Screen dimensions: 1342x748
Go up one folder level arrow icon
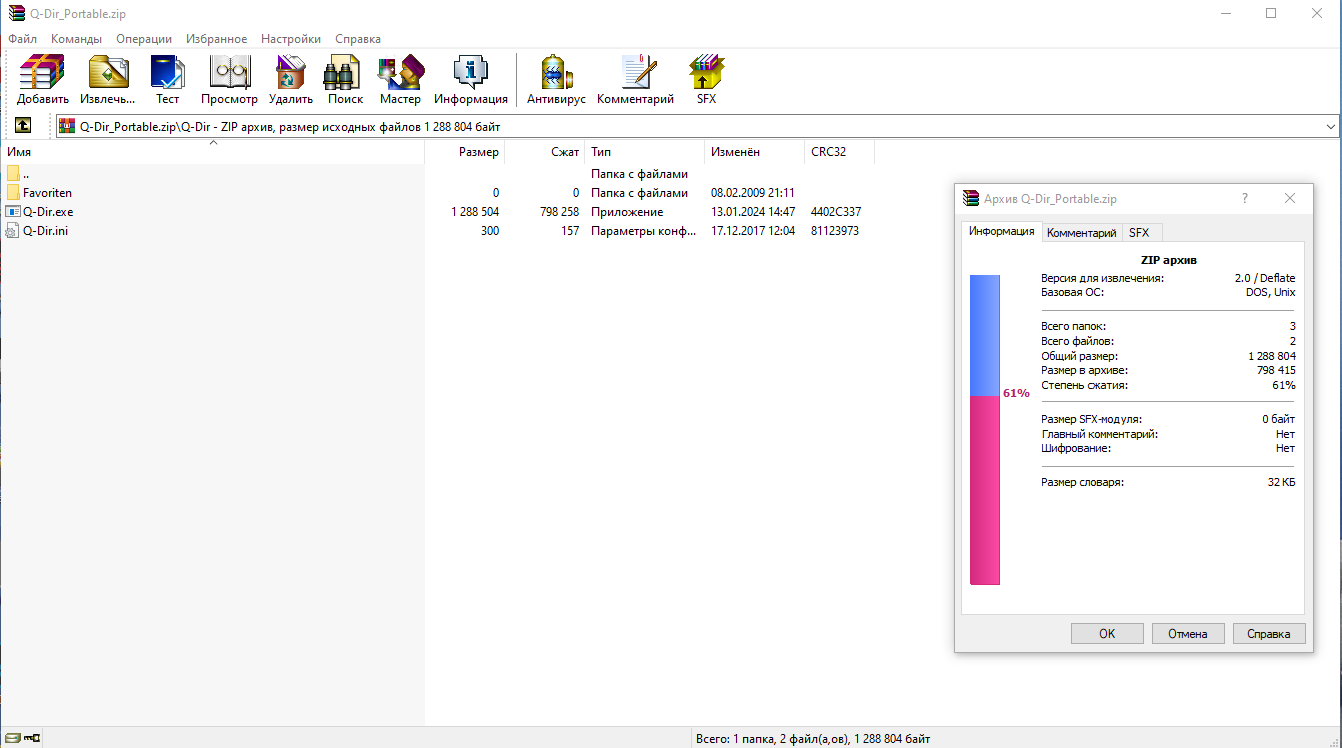tap(22, 126)
